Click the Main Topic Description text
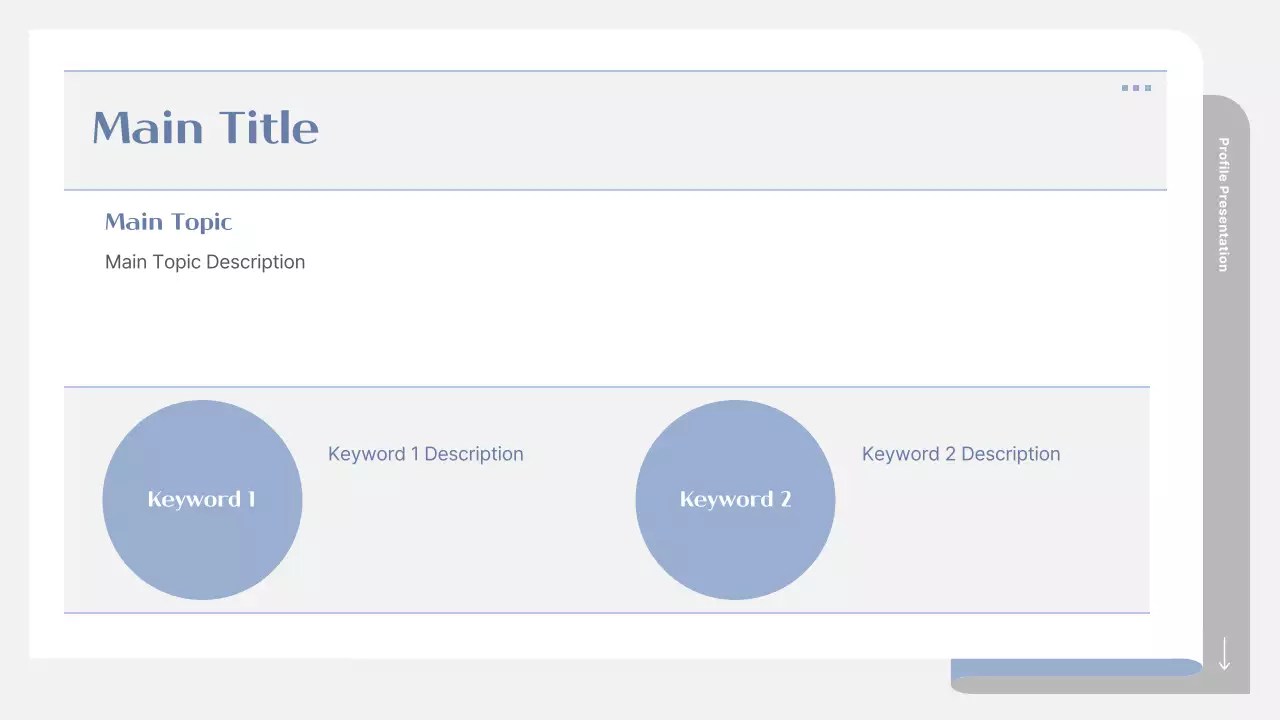Screen dimensions: 1280x720 pos(205,262)
